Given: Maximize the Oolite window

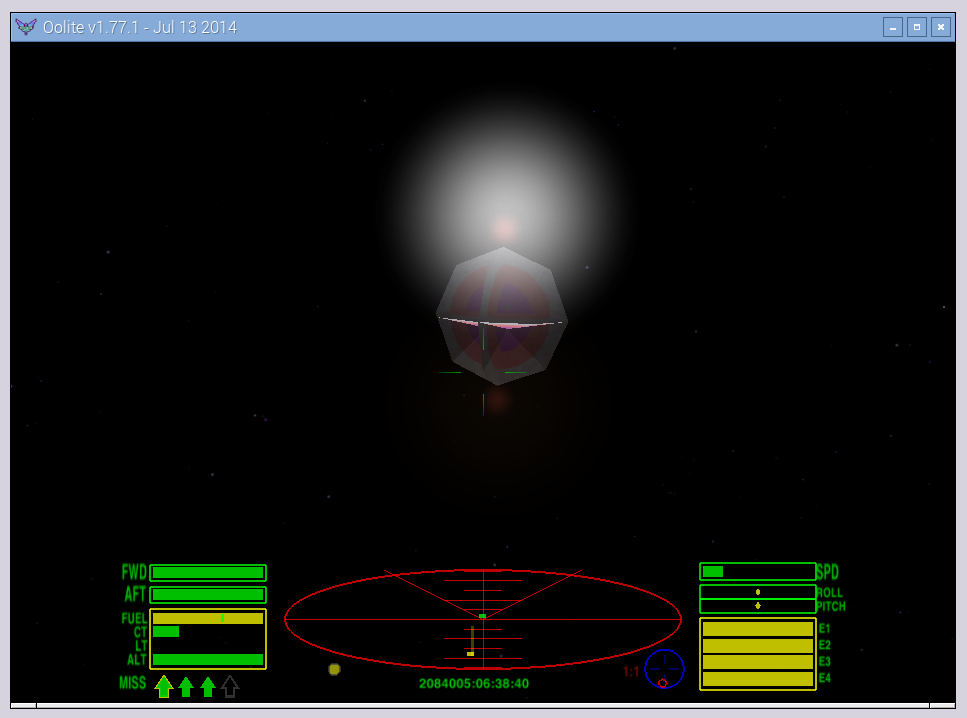Looking at the screenshot, I should pos(916,27).
